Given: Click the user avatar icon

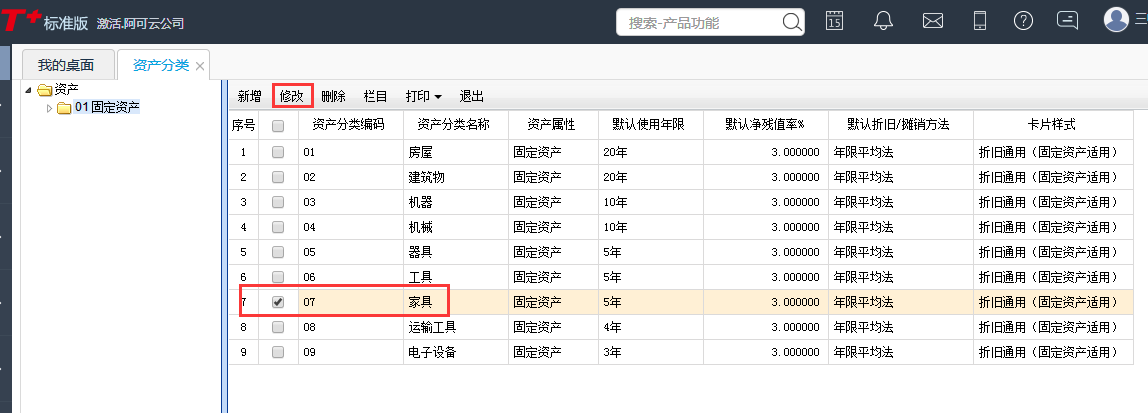Looking at the screenshot, I should 1116,20.
